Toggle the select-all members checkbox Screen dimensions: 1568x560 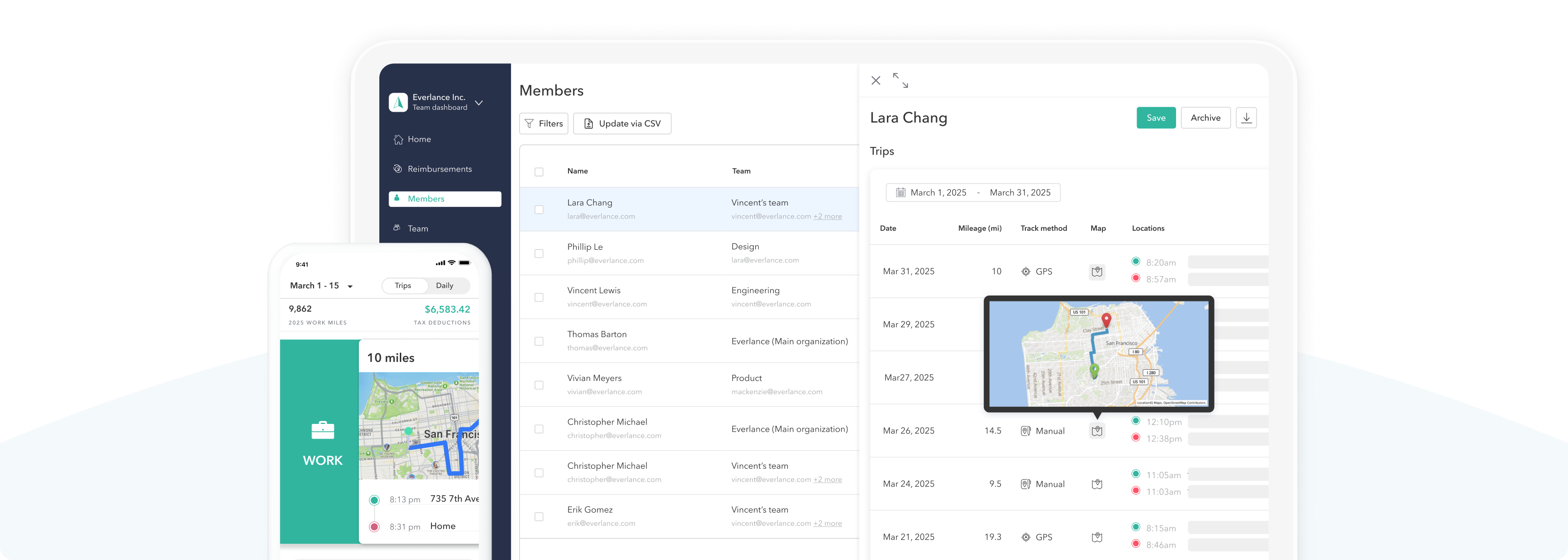pyautogui.click(x=539, y=172)
